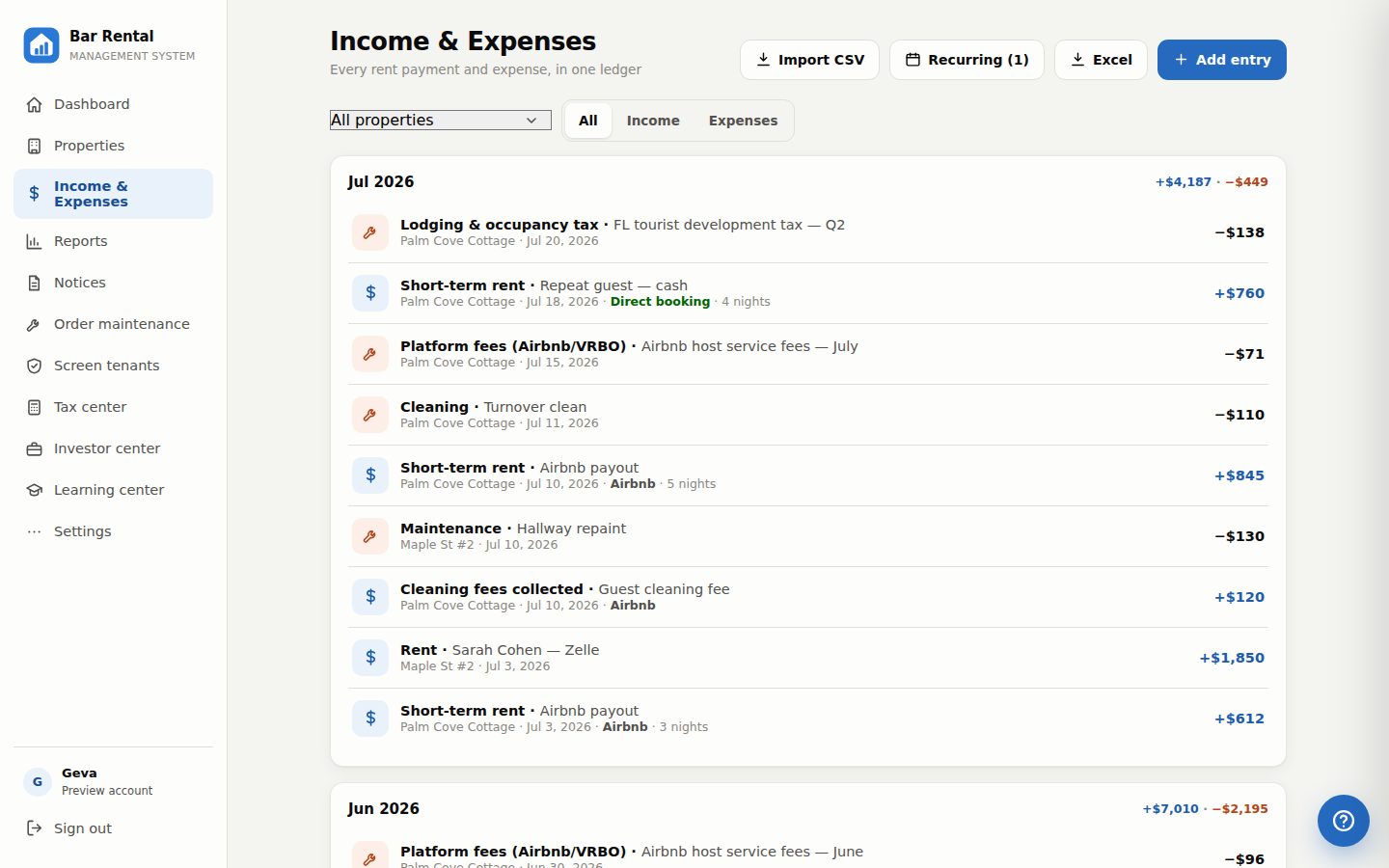This screenshot has width=1389, height=868.
Task: Click the July totals +$4,187 · −$449
Action: coord(1212,181)
